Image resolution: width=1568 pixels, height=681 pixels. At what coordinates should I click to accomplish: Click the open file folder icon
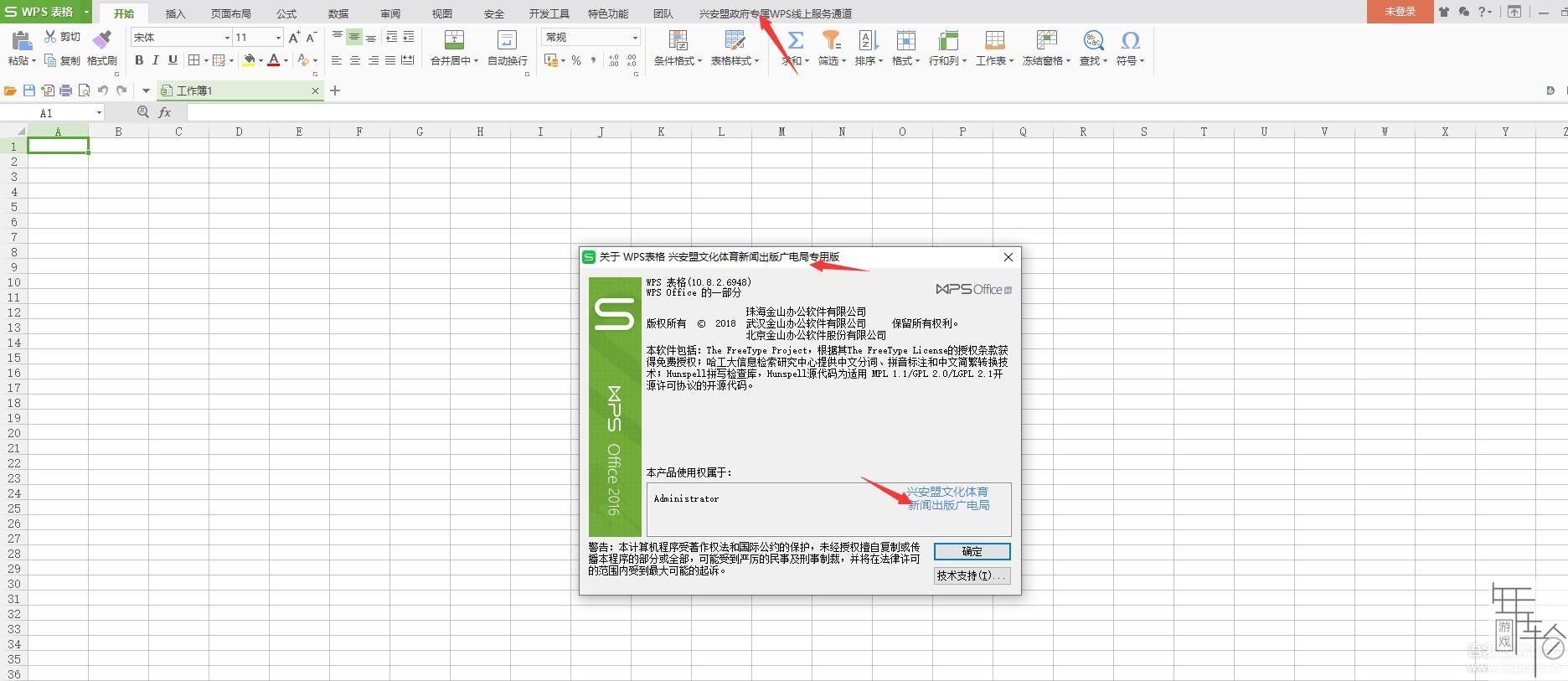click(x=10, y=90)
